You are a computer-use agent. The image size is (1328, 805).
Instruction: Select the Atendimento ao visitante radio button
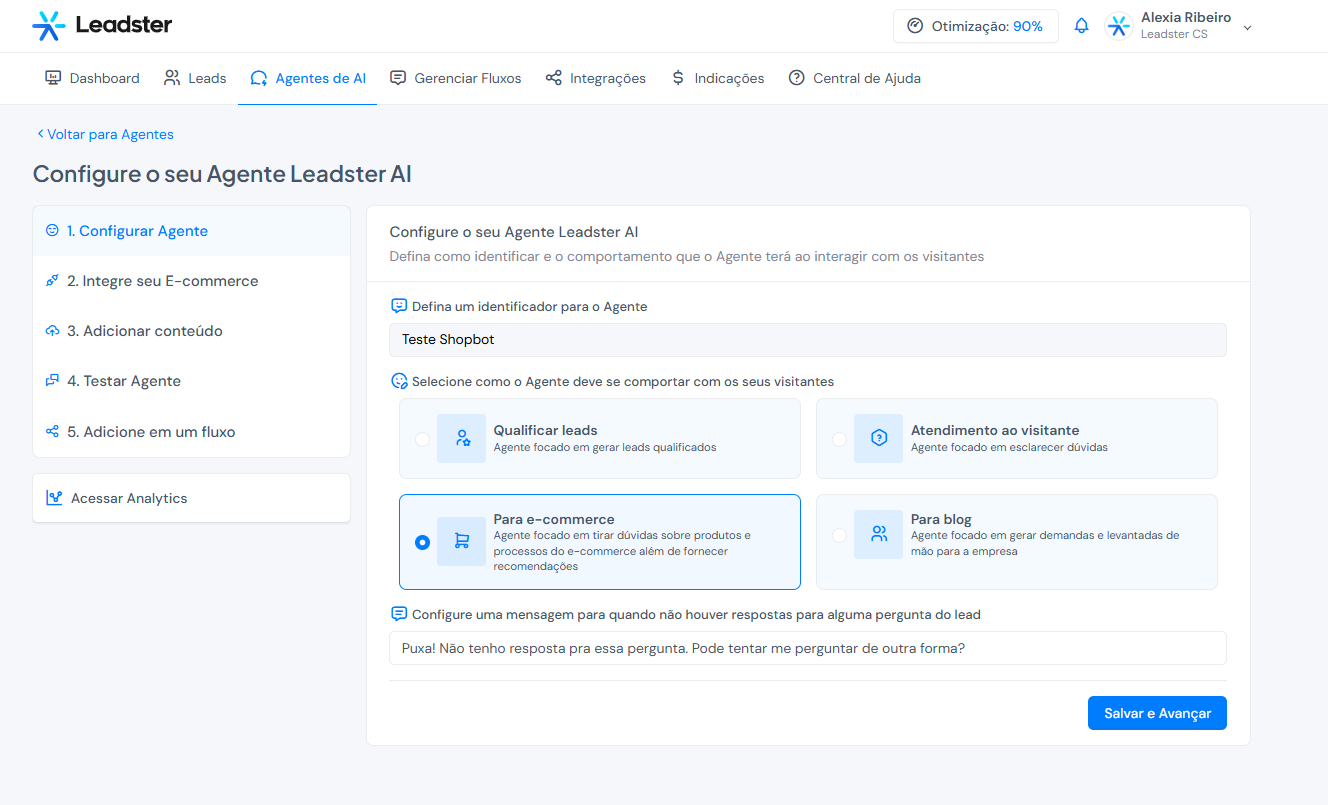coord(839,439)
